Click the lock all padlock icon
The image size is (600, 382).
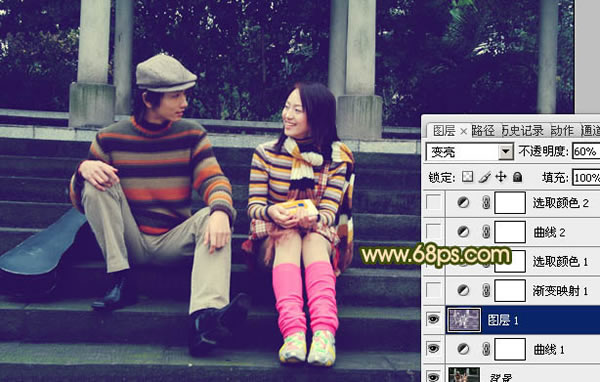(x=517, y=177)
